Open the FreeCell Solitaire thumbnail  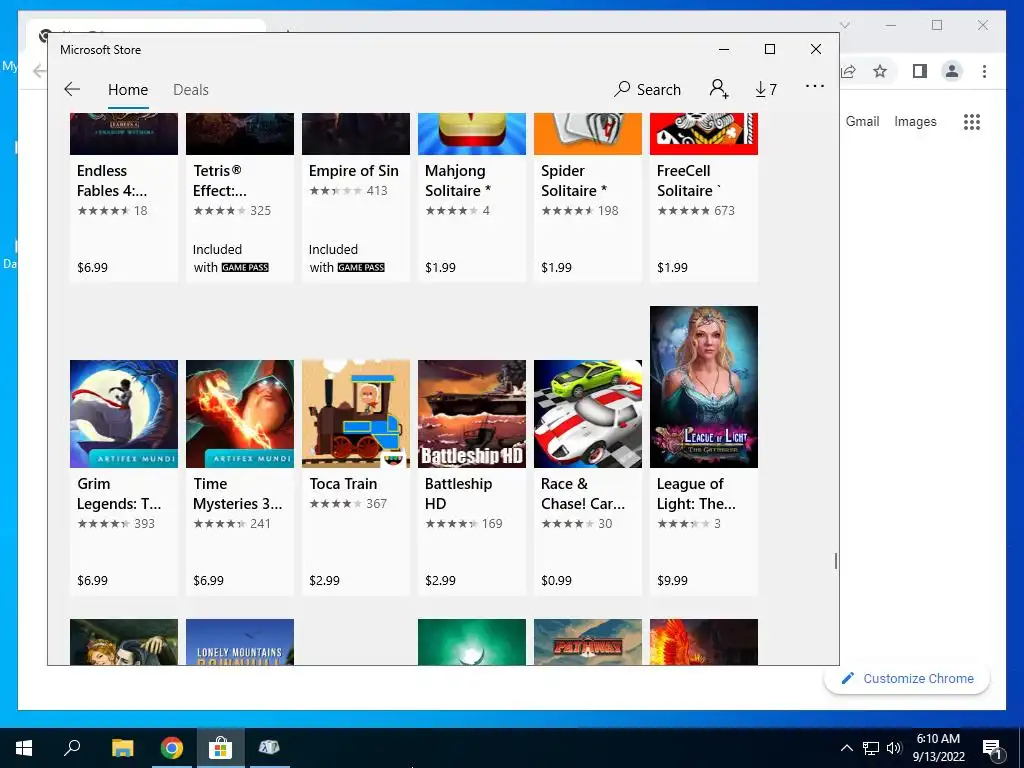click(704, 134)
